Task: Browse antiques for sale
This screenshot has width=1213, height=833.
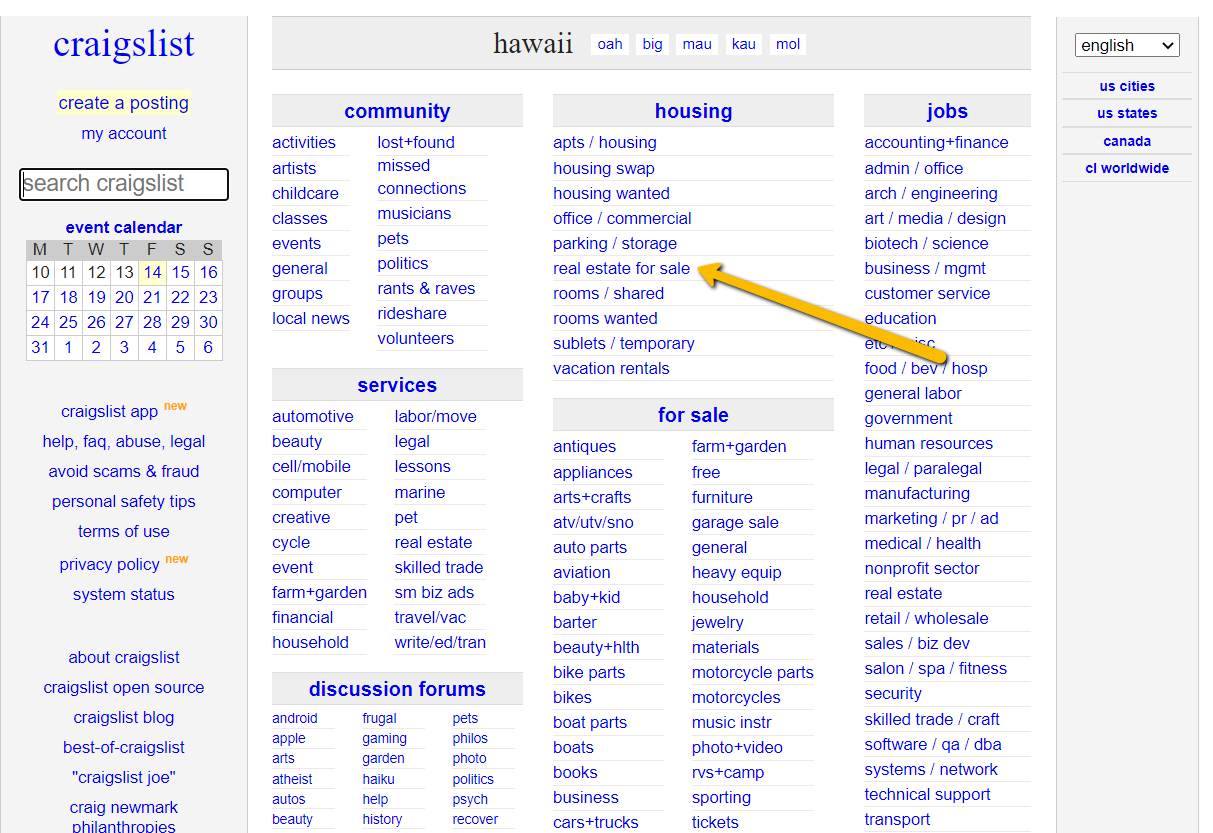Action: point(585,446)
